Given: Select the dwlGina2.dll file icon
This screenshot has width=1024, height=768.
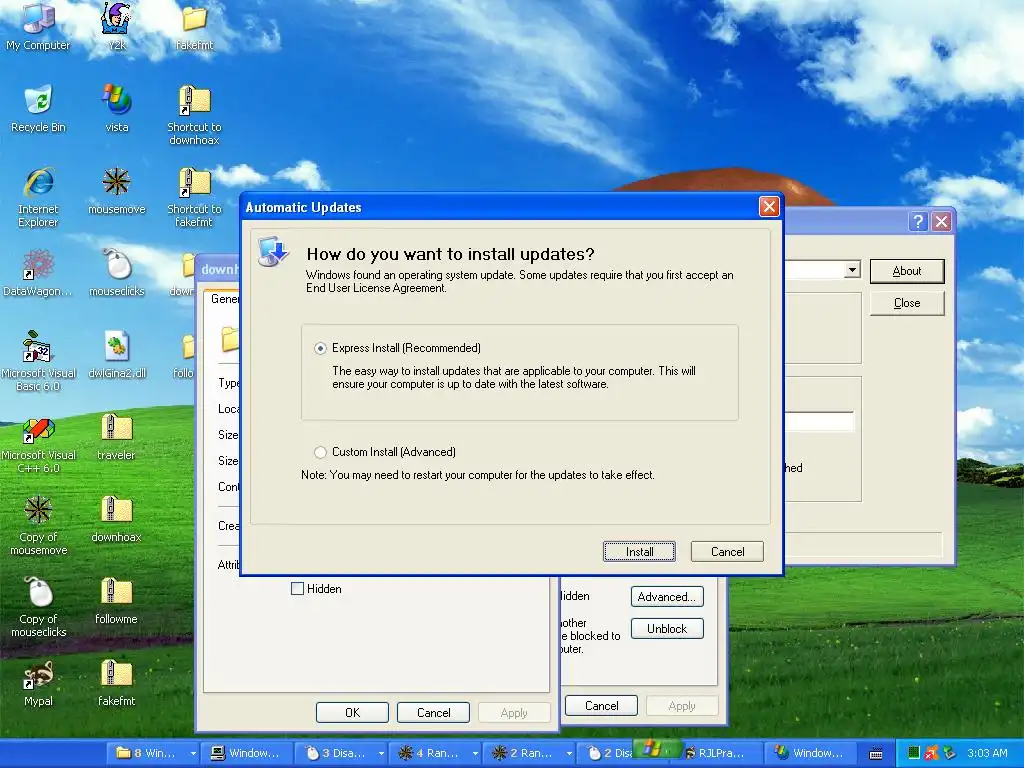Looking at the screenshot, I should click(x=116, y=355).
